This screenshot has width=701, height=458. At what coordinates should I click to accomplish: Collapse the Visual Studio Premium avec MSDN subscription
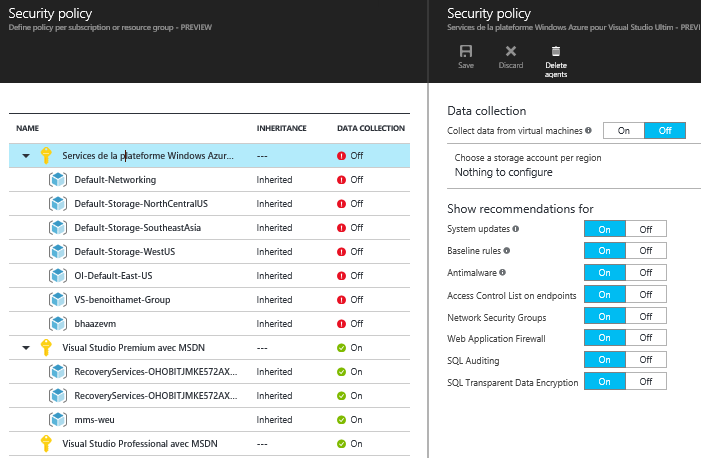coord(26,348)
